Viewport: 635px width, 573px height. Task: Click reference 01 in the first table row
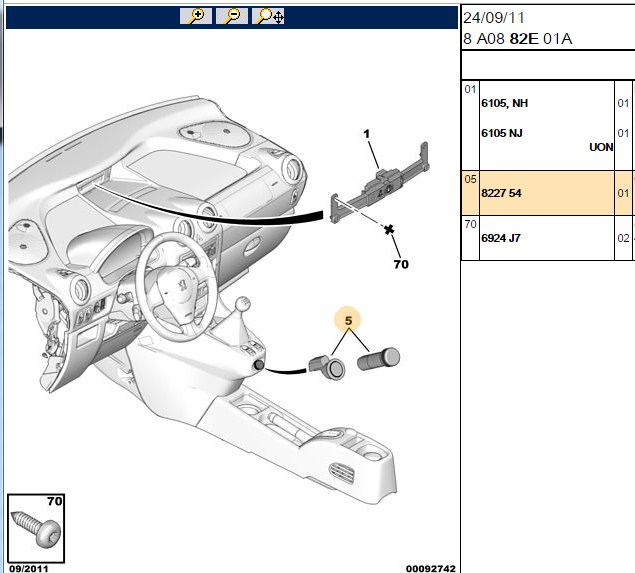tap(470, 89)
